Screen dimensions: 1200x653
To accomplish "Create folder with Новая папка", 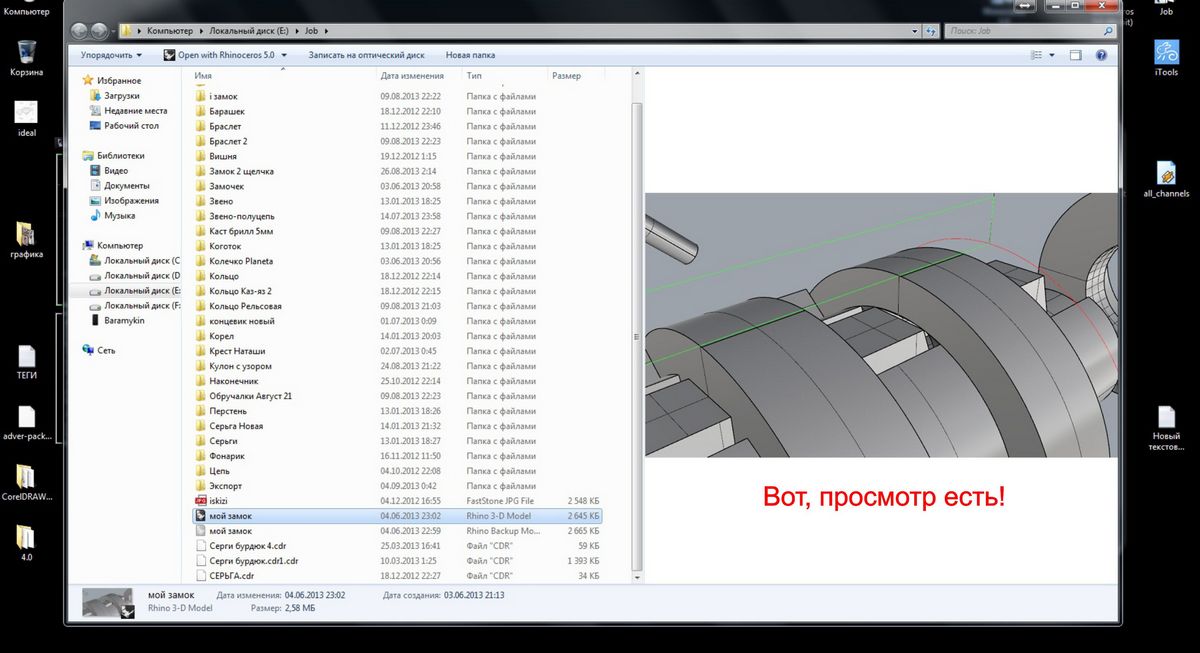I will coord(470,55).
